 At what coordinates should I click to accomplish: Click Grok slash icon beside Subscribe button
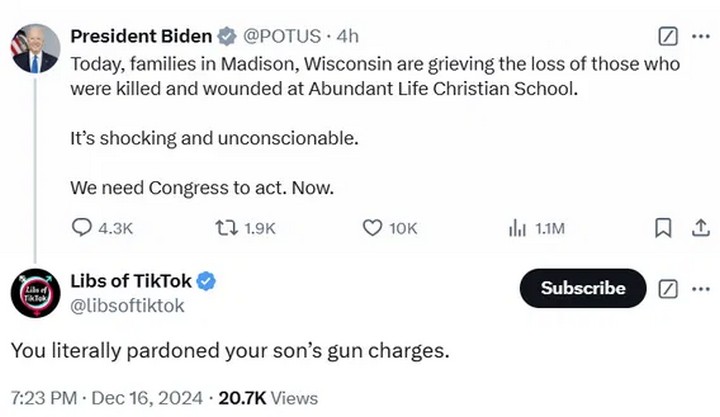(668, 289)
